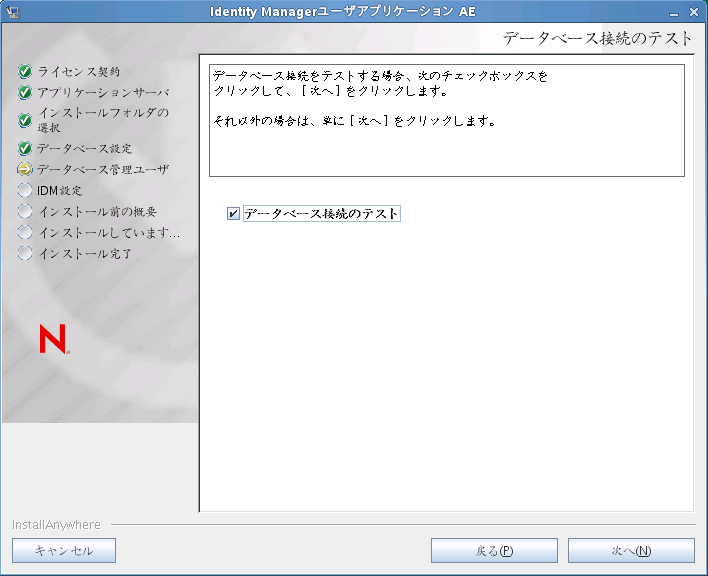
Task: Click the Identity Manager window title text
Action: (343, 11)
